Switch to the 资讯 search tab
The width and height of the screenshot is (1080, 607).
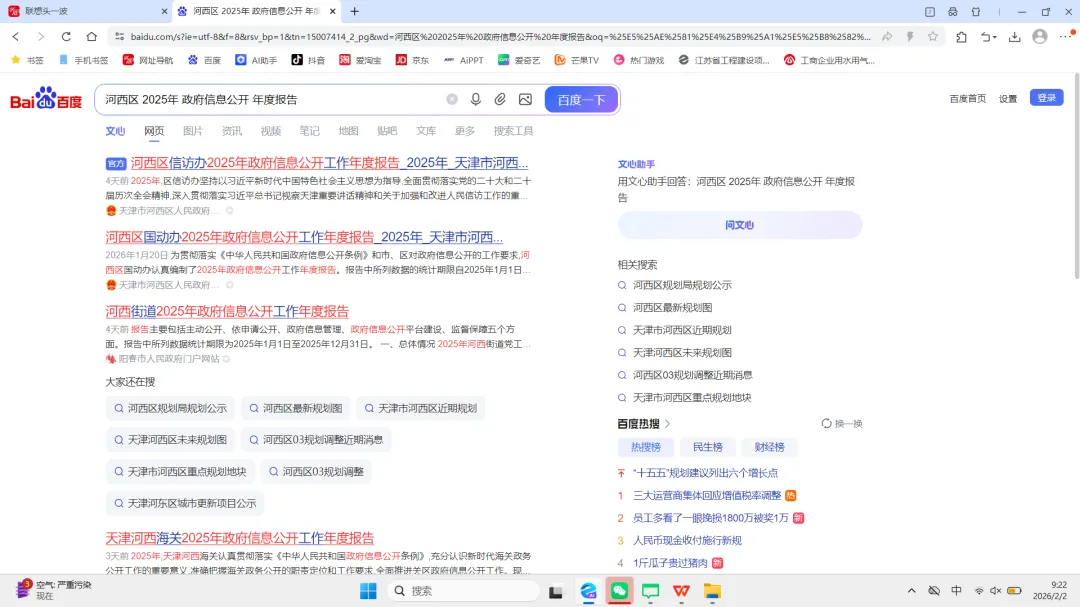(231, 131)
